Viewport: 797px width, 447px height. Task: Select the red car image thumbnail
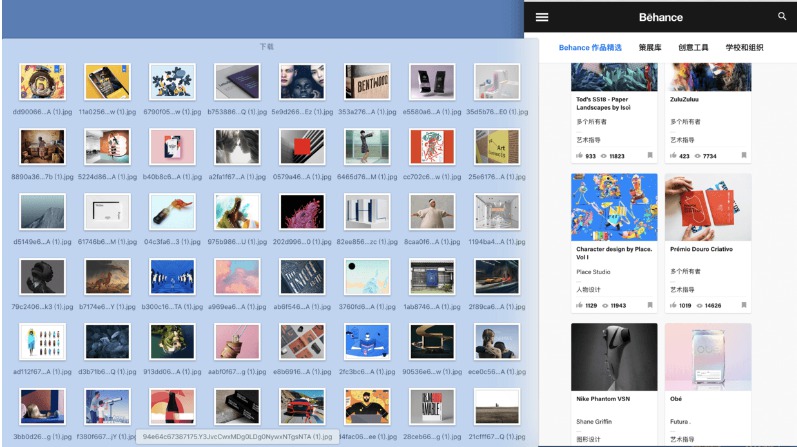(x=302, y=406)
